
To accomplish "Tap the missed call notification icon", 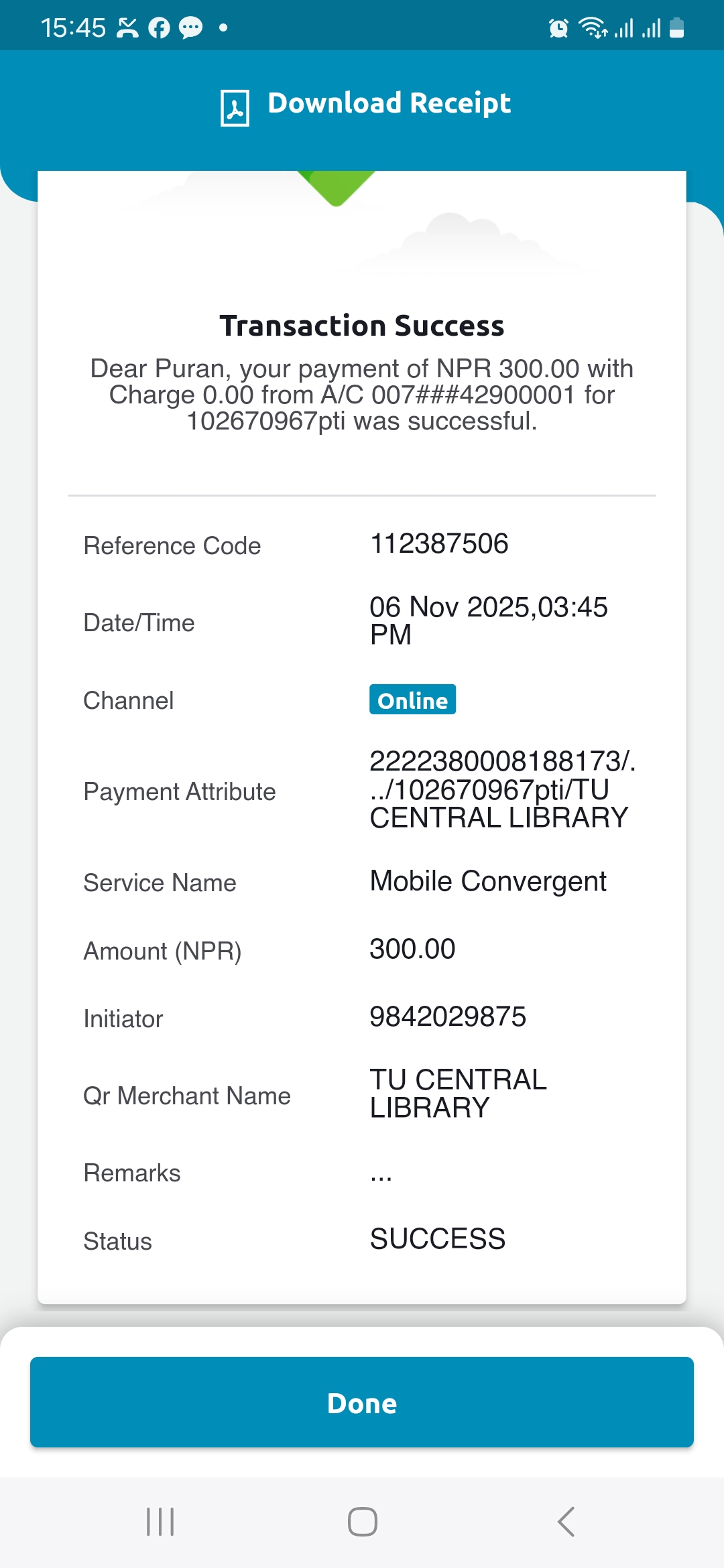I will click(127, 28).
